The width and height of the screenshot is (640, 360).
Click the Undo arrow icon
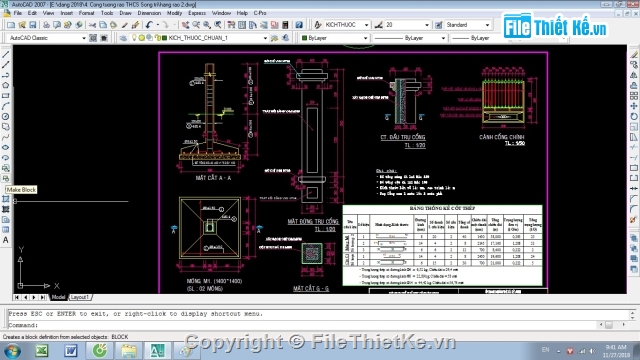coord(149,25)
